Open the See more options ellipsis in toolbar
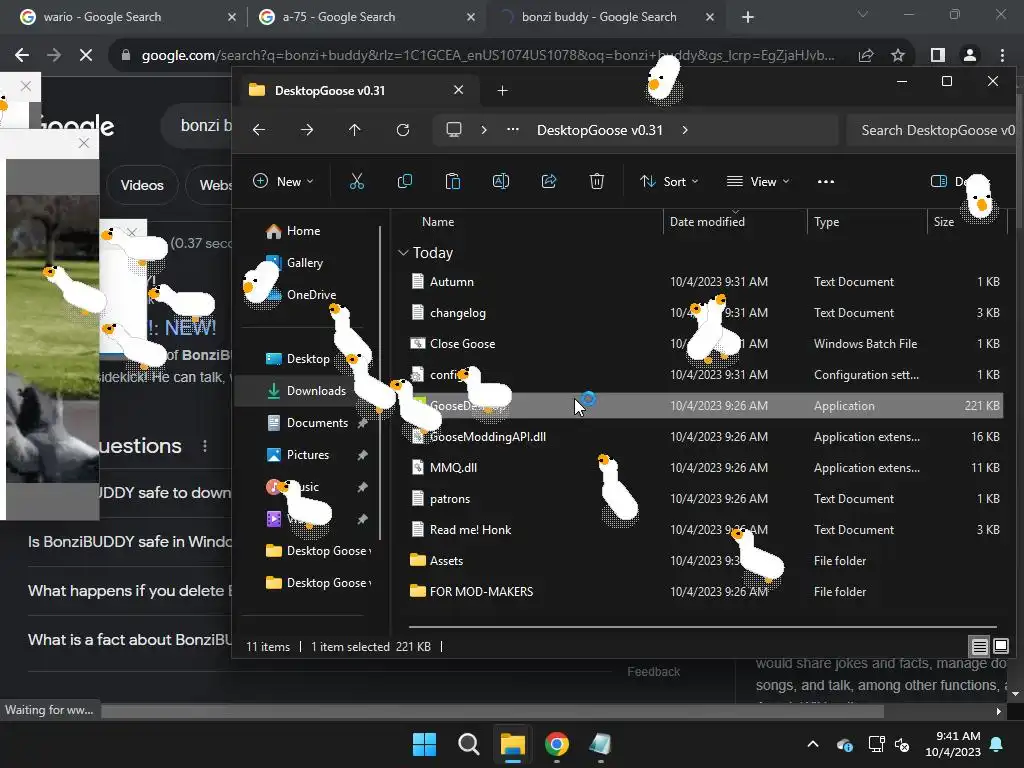Viewport: 1024px width, 768px height. click(x=826, y=182)
